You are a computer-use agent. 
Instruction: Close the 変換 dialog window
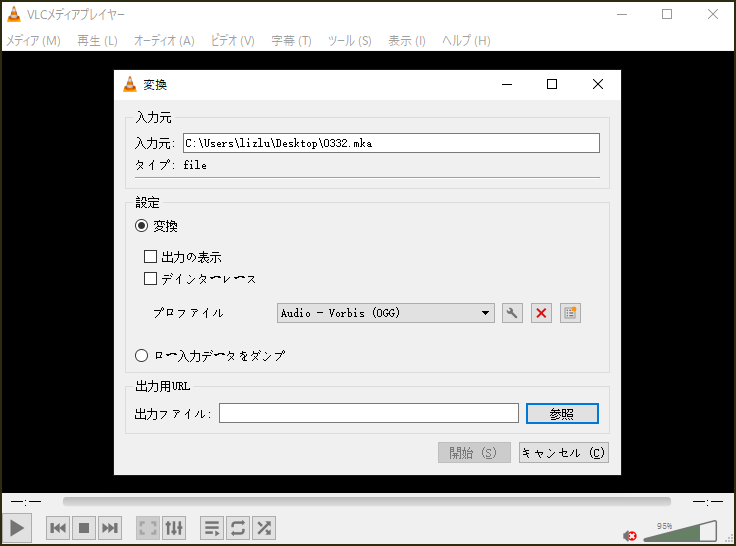coord(598,85)
